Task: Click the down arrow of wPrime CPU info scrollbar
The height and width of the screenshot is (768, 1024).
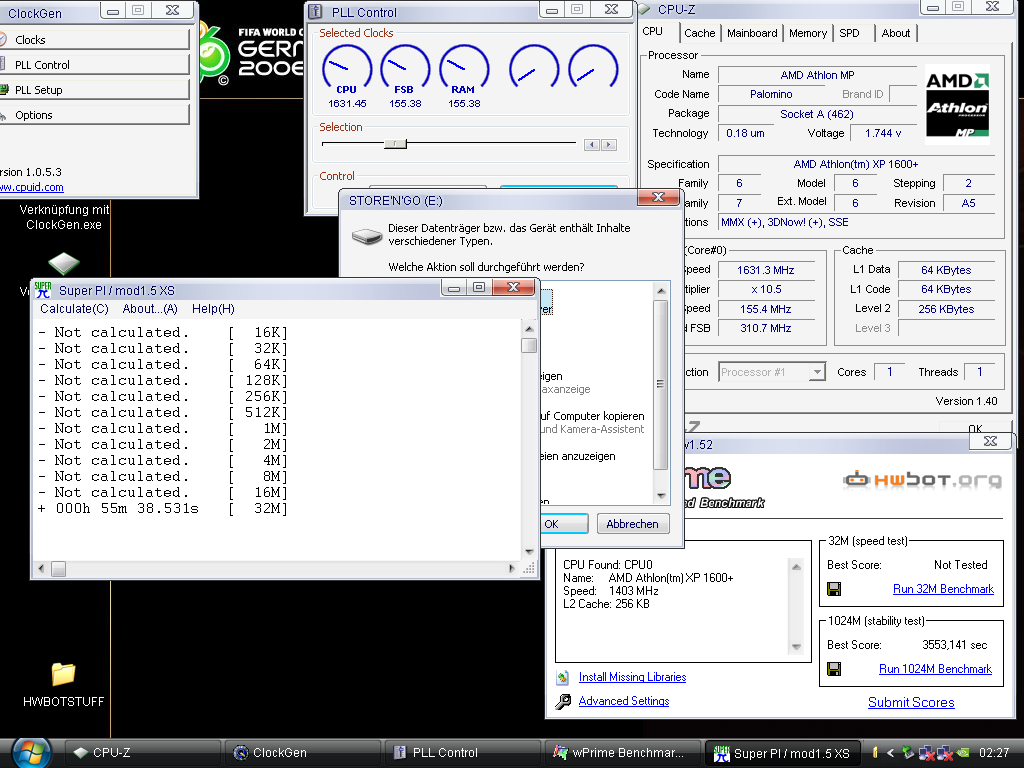Action: click(x=796, y=647)
